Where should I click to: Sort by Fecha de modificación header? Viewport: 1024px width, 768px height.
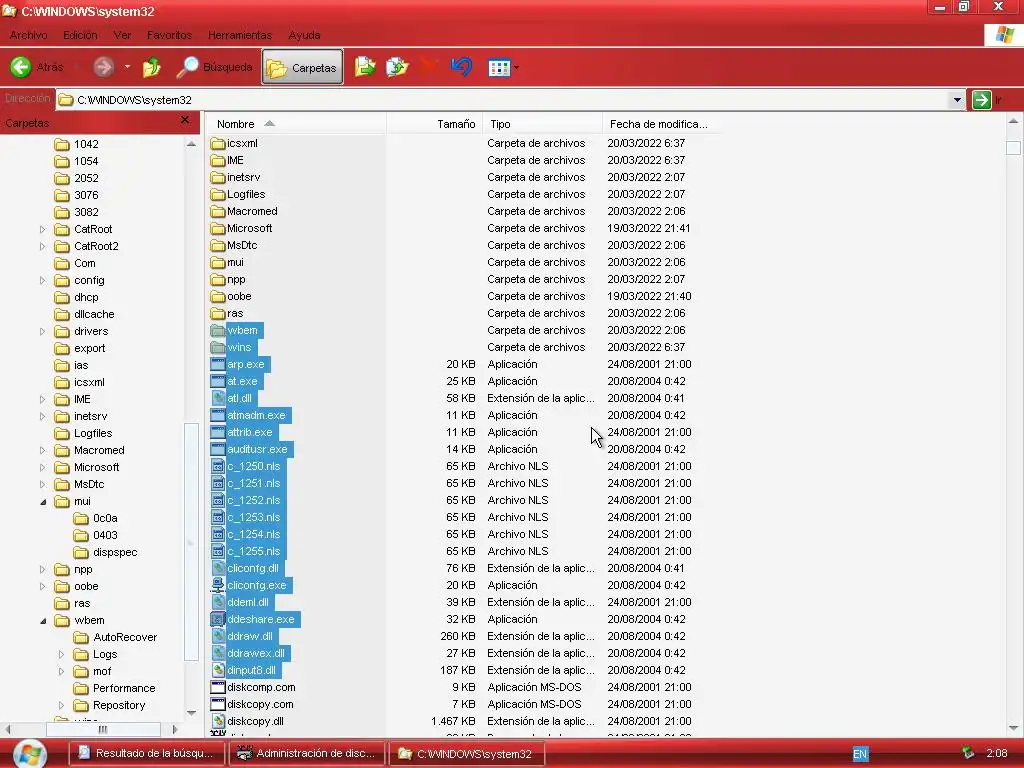pos(662,123)
